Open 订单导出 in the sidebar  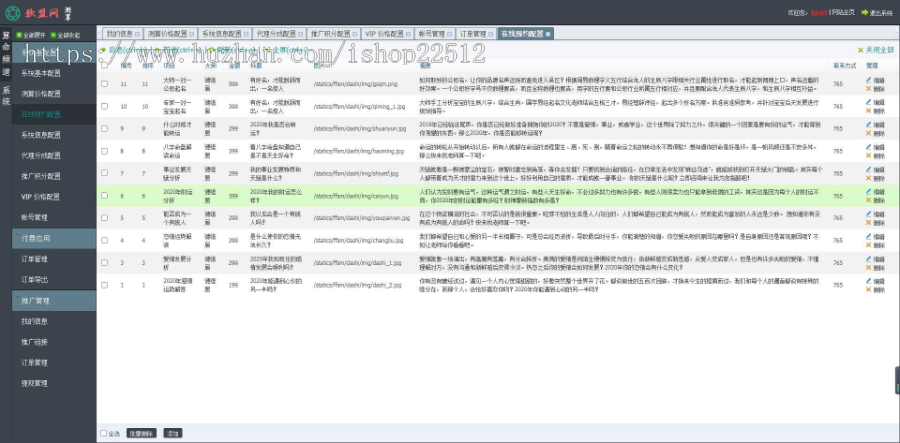(x=34, y=279)
